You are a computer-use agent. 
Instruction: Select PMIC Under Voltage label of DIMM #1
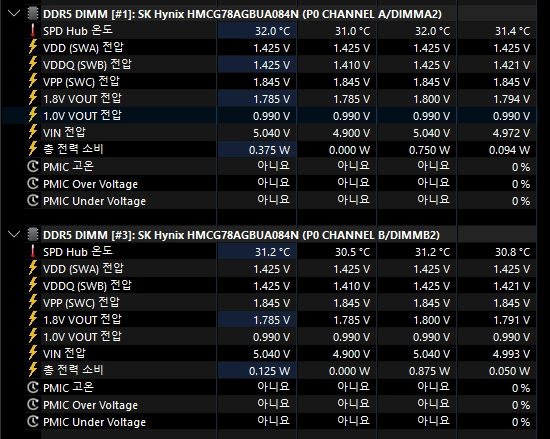pos(94,201)
